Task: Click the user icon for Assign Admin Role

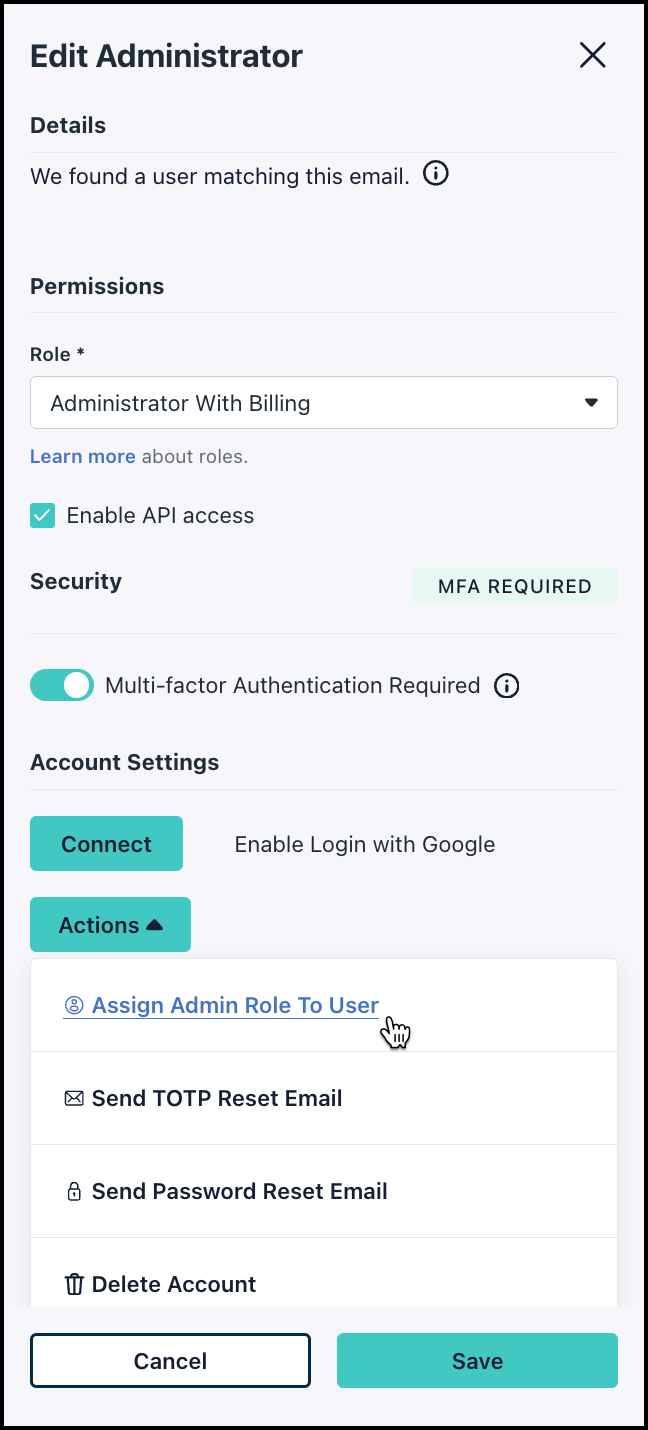Action: (73, 1006)
